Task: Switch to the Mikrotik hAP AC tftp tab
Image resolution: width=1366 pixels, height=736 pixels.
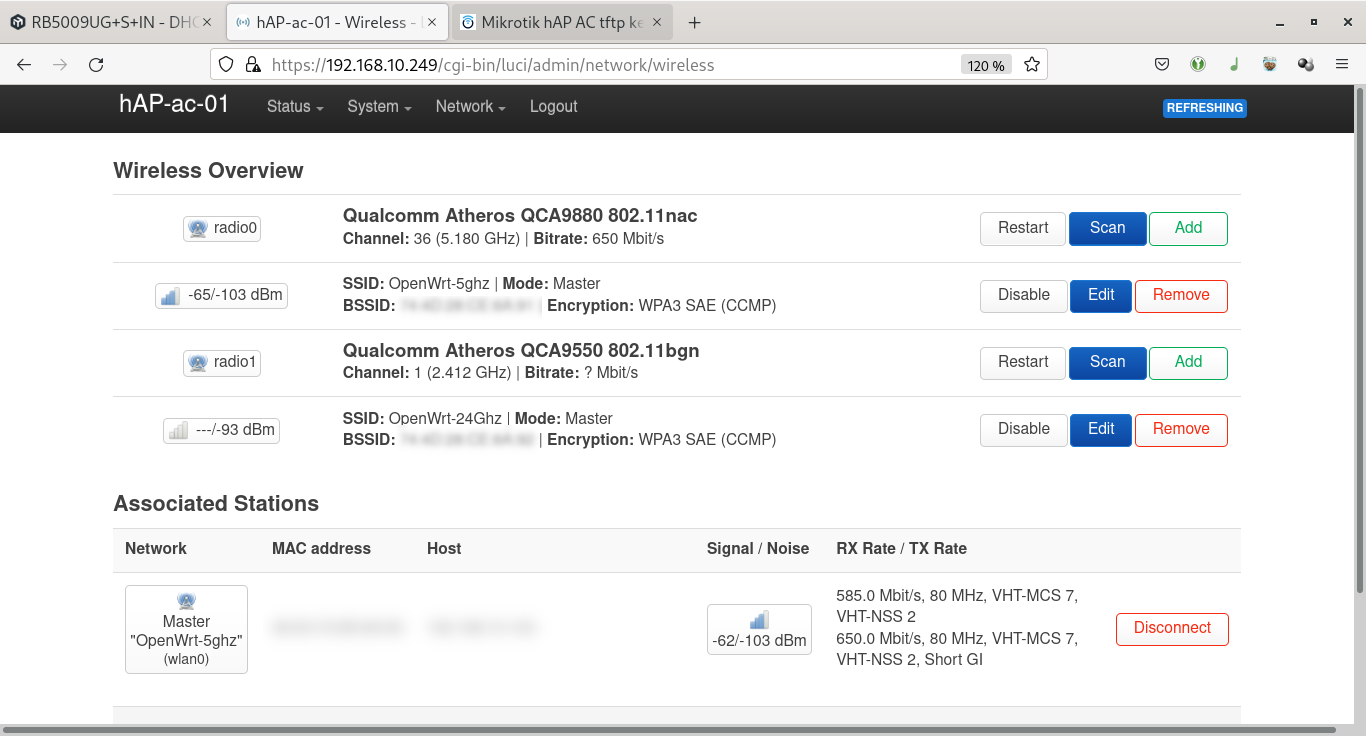Action: 562,22
